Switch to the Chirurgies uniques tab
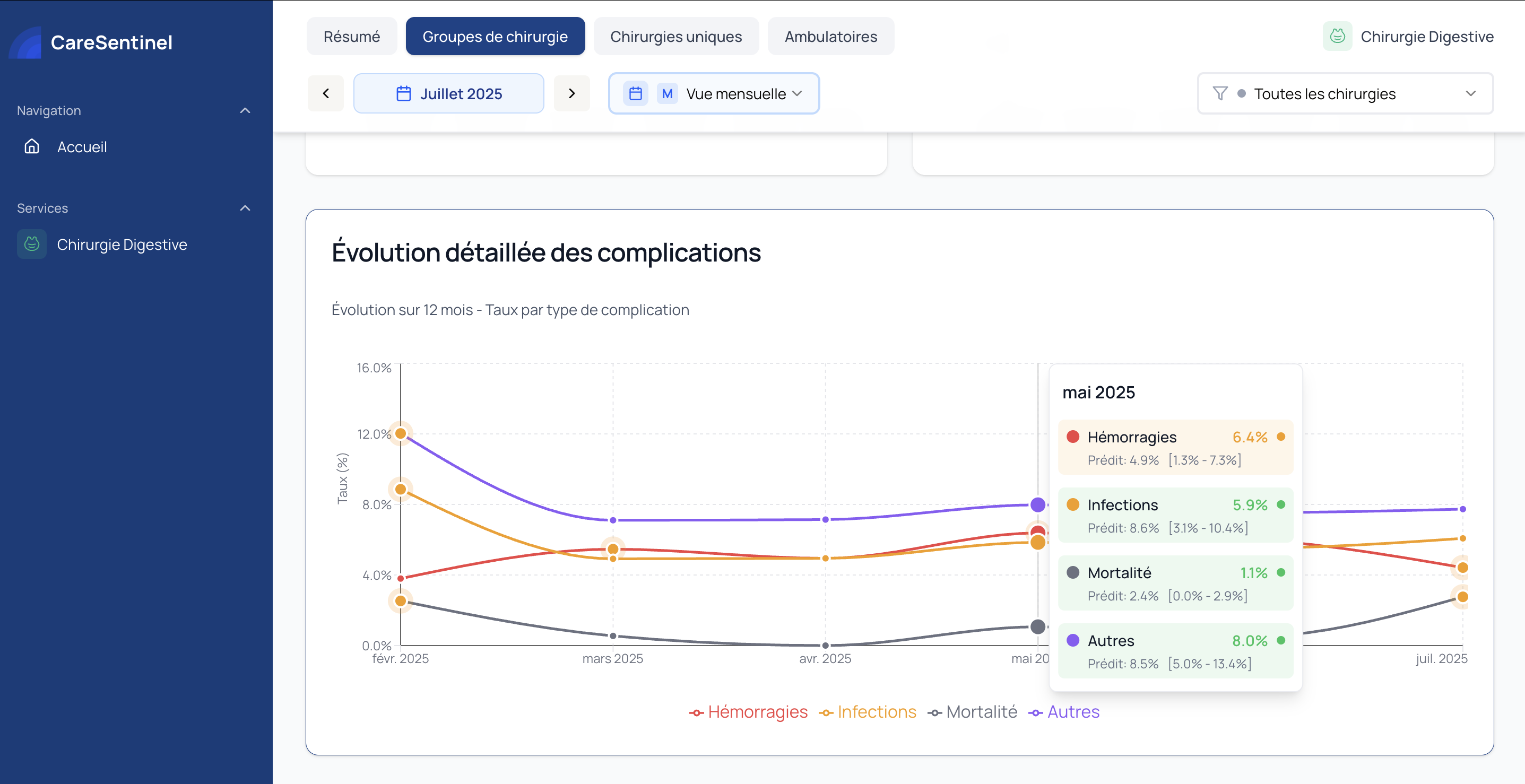Image resolution: width=1525 pixels, height=784 pixels. 677,36
